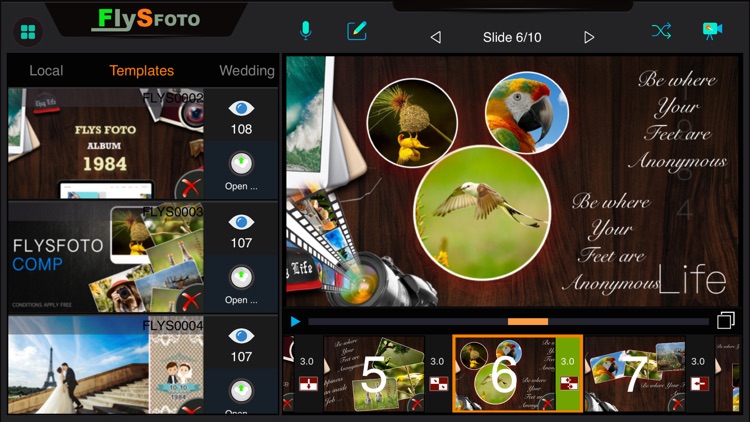Open transition icon between slides 5 and 6
The height and width of the screenshot is (422, 750).
(x=438, y=383)
